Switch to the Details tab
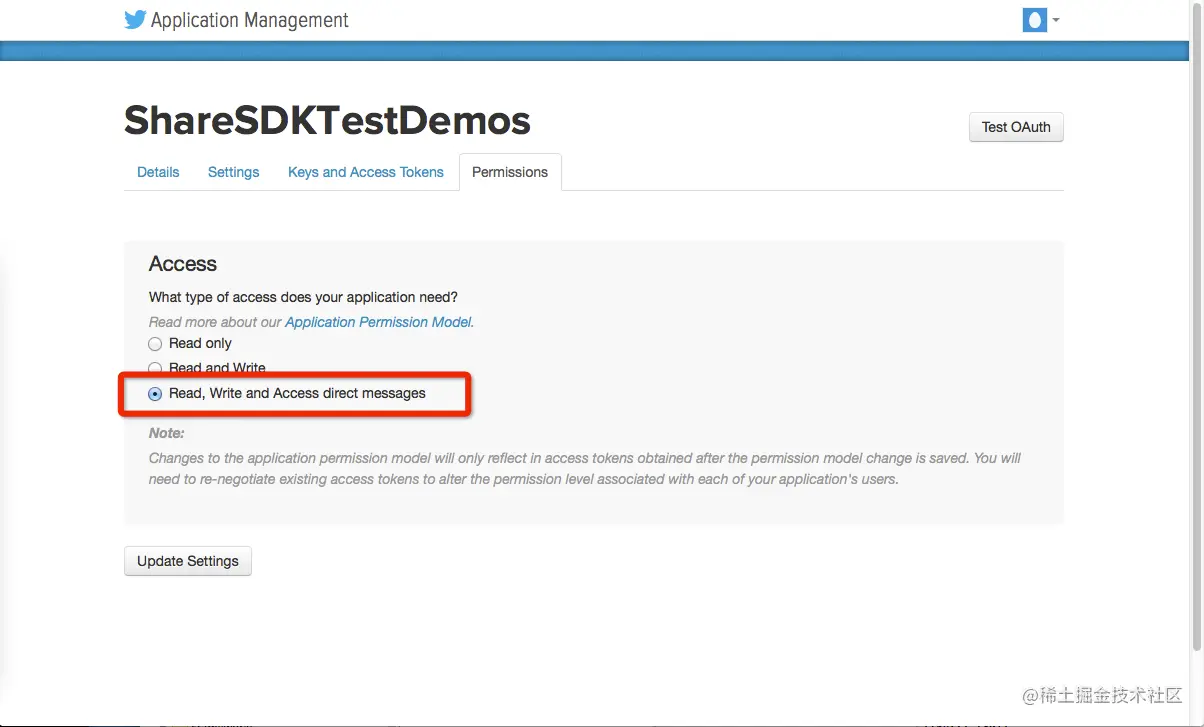 tap(158, 172)
